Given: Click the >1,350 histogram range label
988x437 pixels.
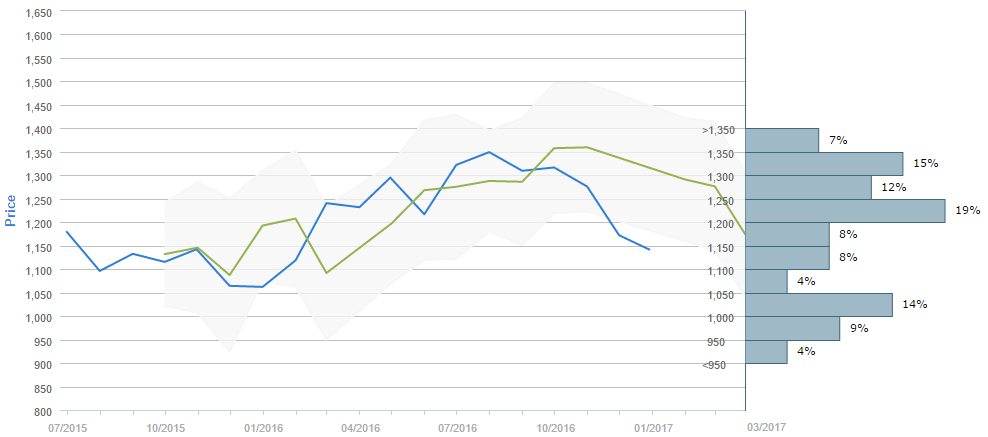Looking at the screenshot, I should click(718, 130).
